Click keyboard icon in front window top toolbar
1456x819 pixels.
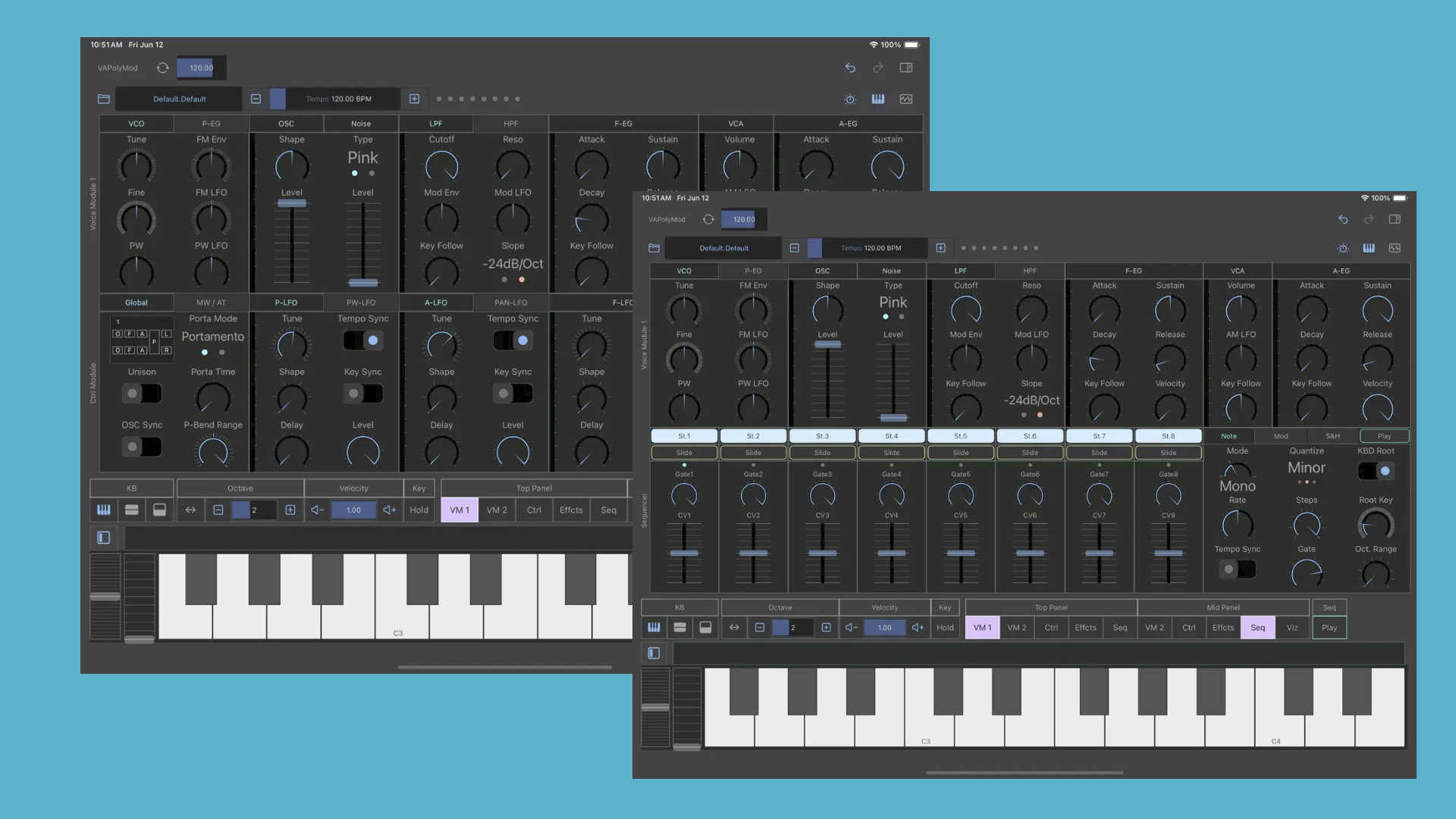(x=1369, y=248)
